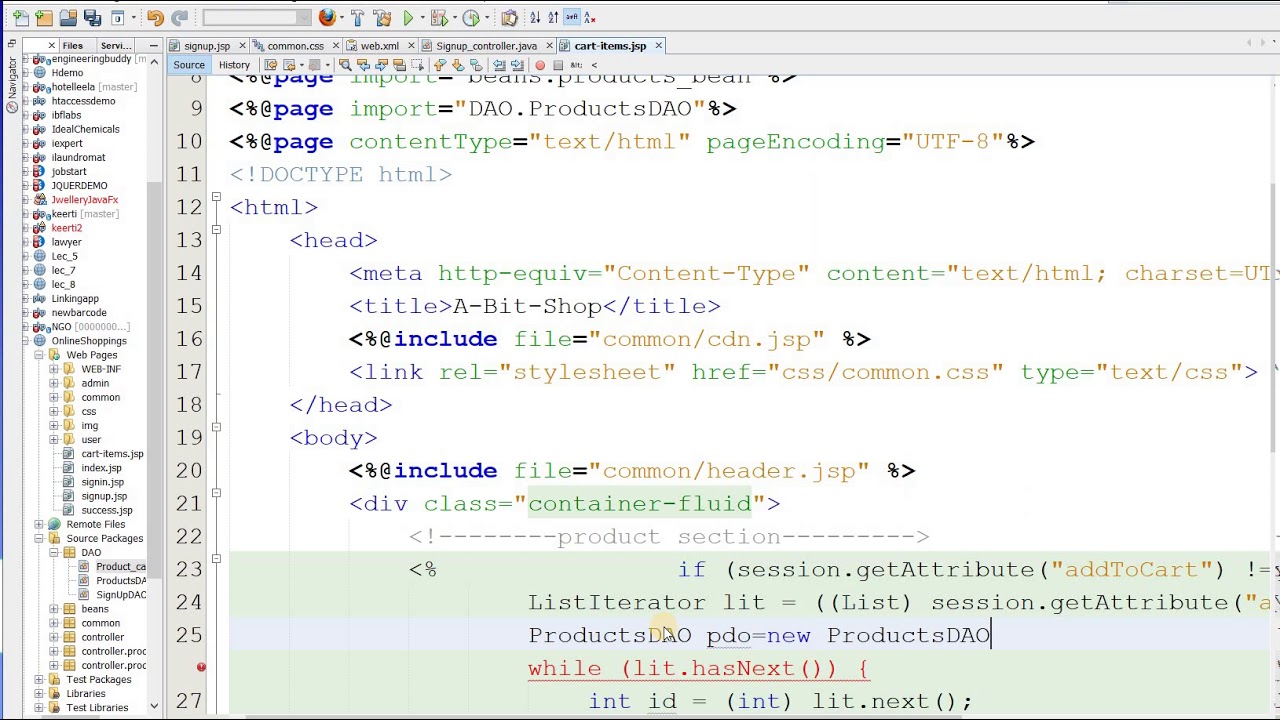This screenshot has height=720, width=1280.
Task: Click the Profile Project clock icon
Action: tap(470, 18)
